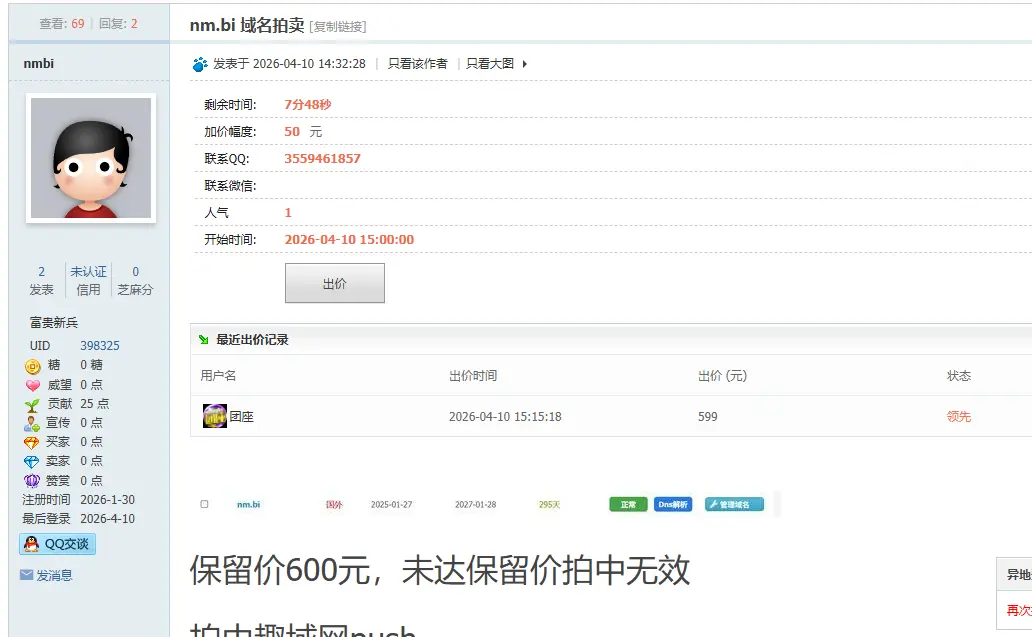Click the 发表 post count link
The width and height of the screenshot is (1032, 637).
point(41,280)
